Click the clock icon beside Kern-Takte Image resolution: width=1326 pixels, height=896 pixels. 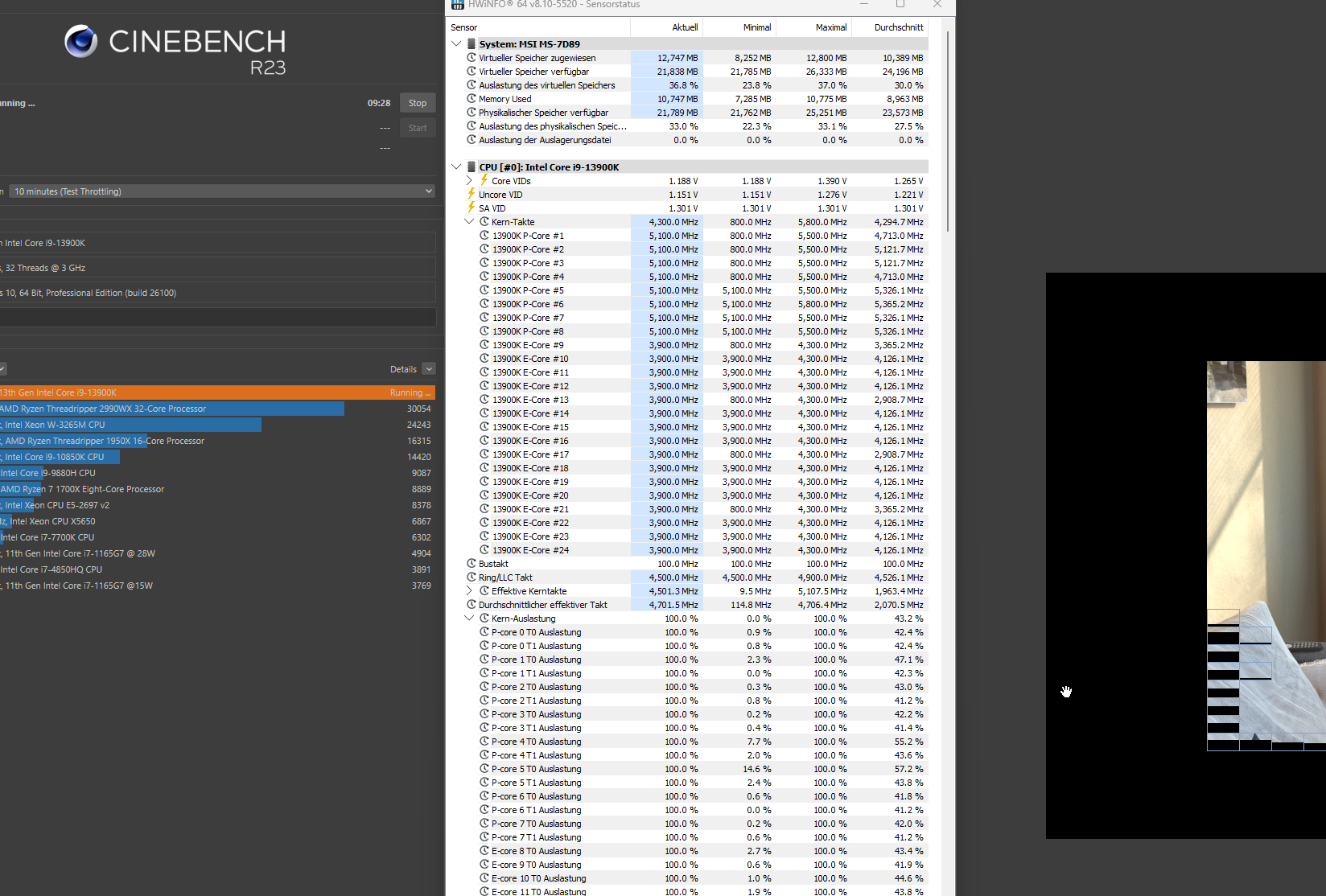click(484, 222)
